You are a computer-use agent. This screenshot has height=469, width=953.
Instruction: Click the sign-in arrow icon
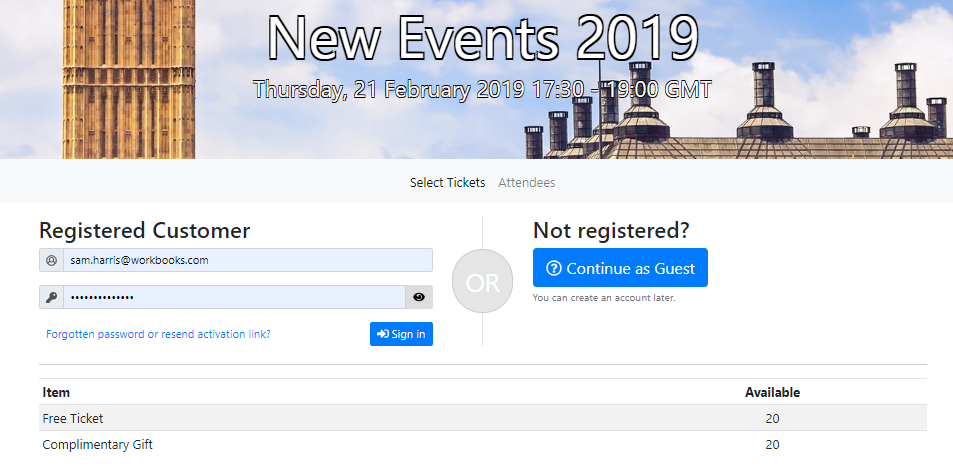tap(383, 334)
